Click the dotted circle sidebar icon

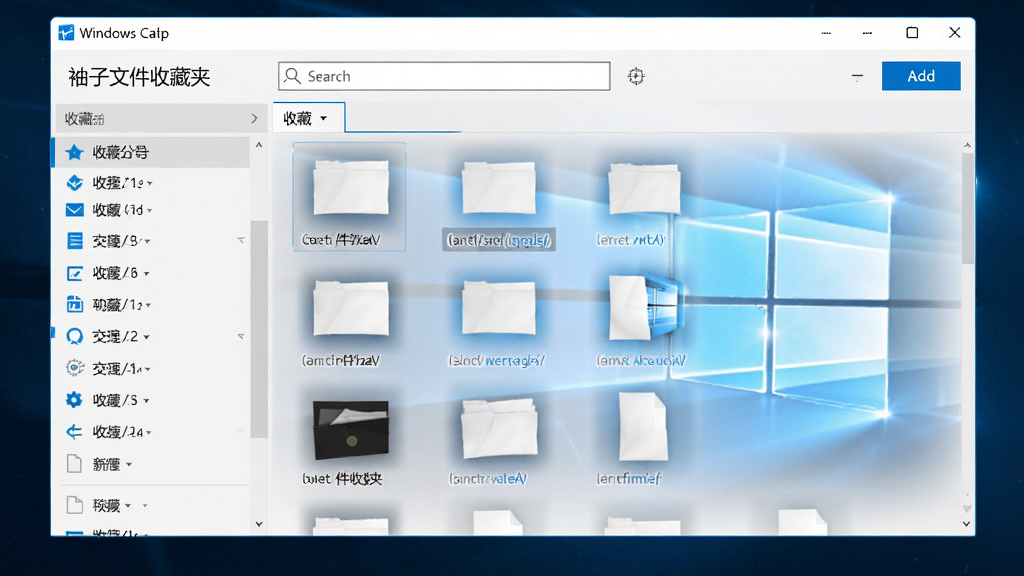click(74, 368)
